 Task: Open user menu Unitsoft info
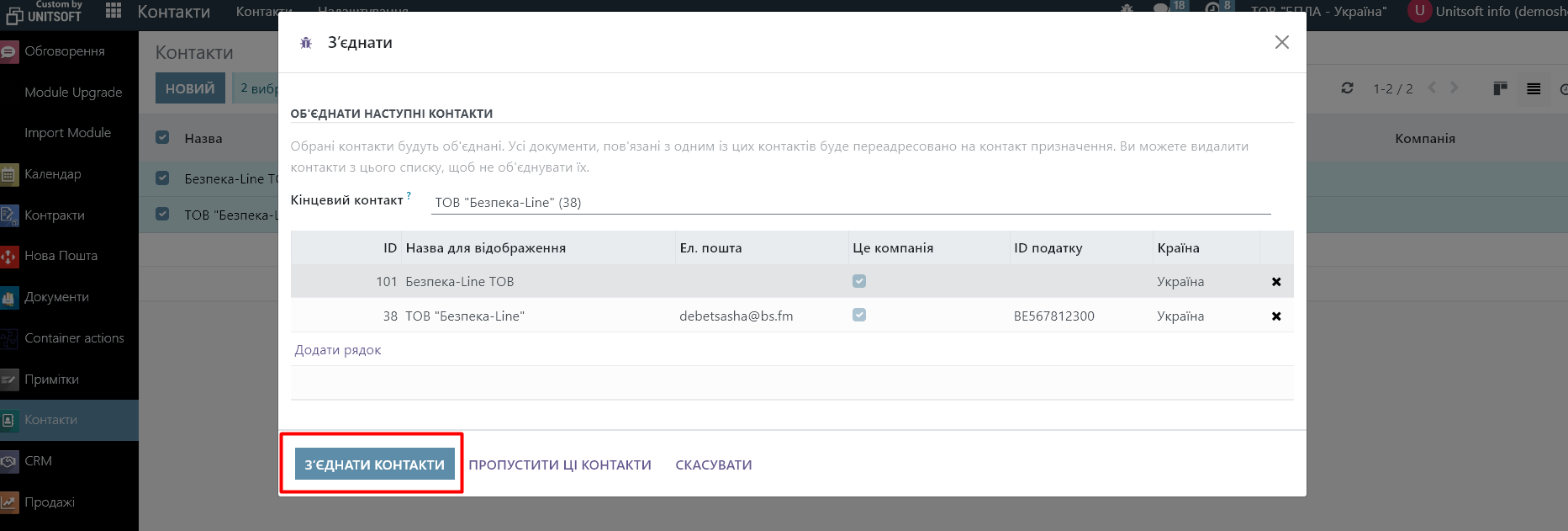coord(1488,11)
